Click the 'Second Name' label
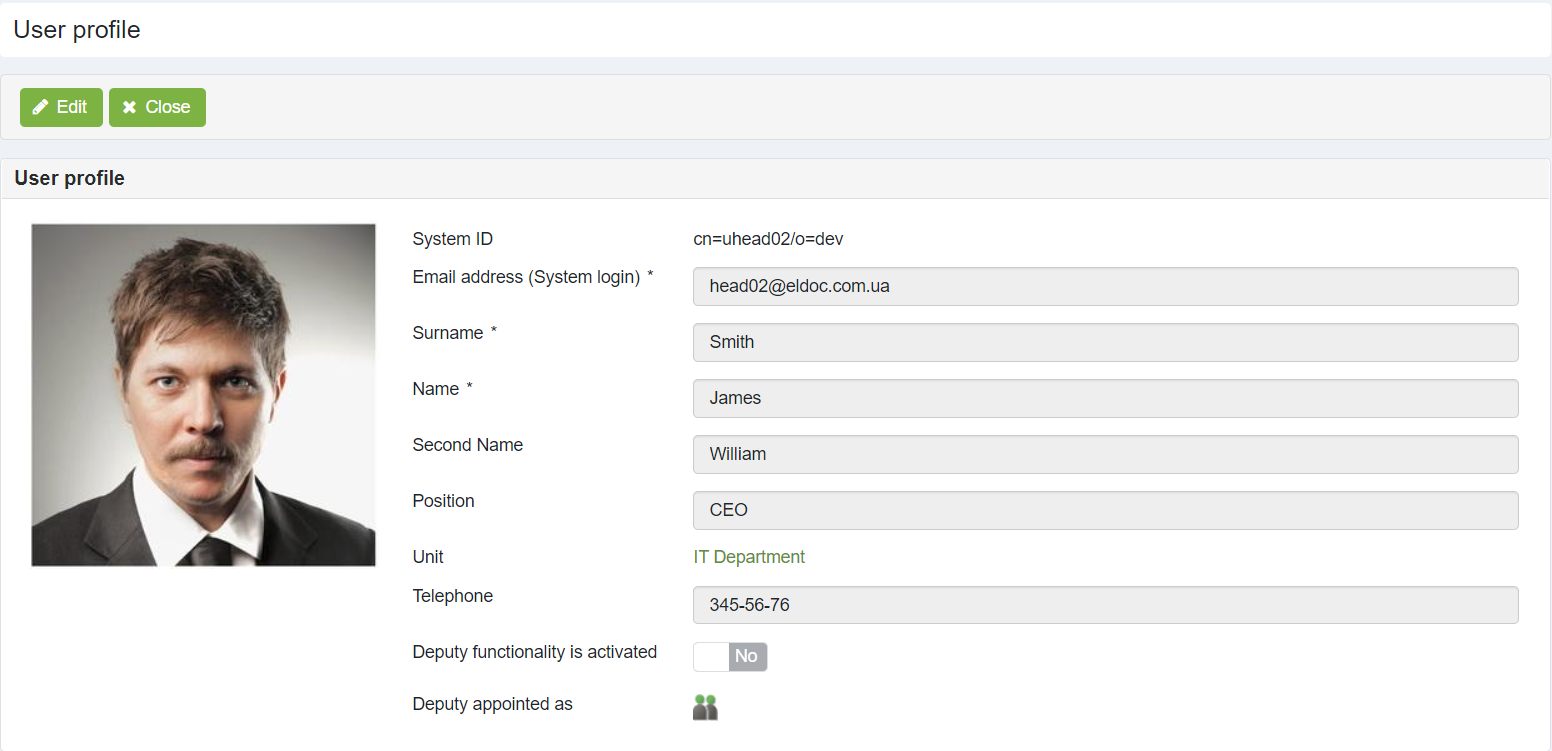Viewport: 1552px width, 751px height. (x=467, y=445)
